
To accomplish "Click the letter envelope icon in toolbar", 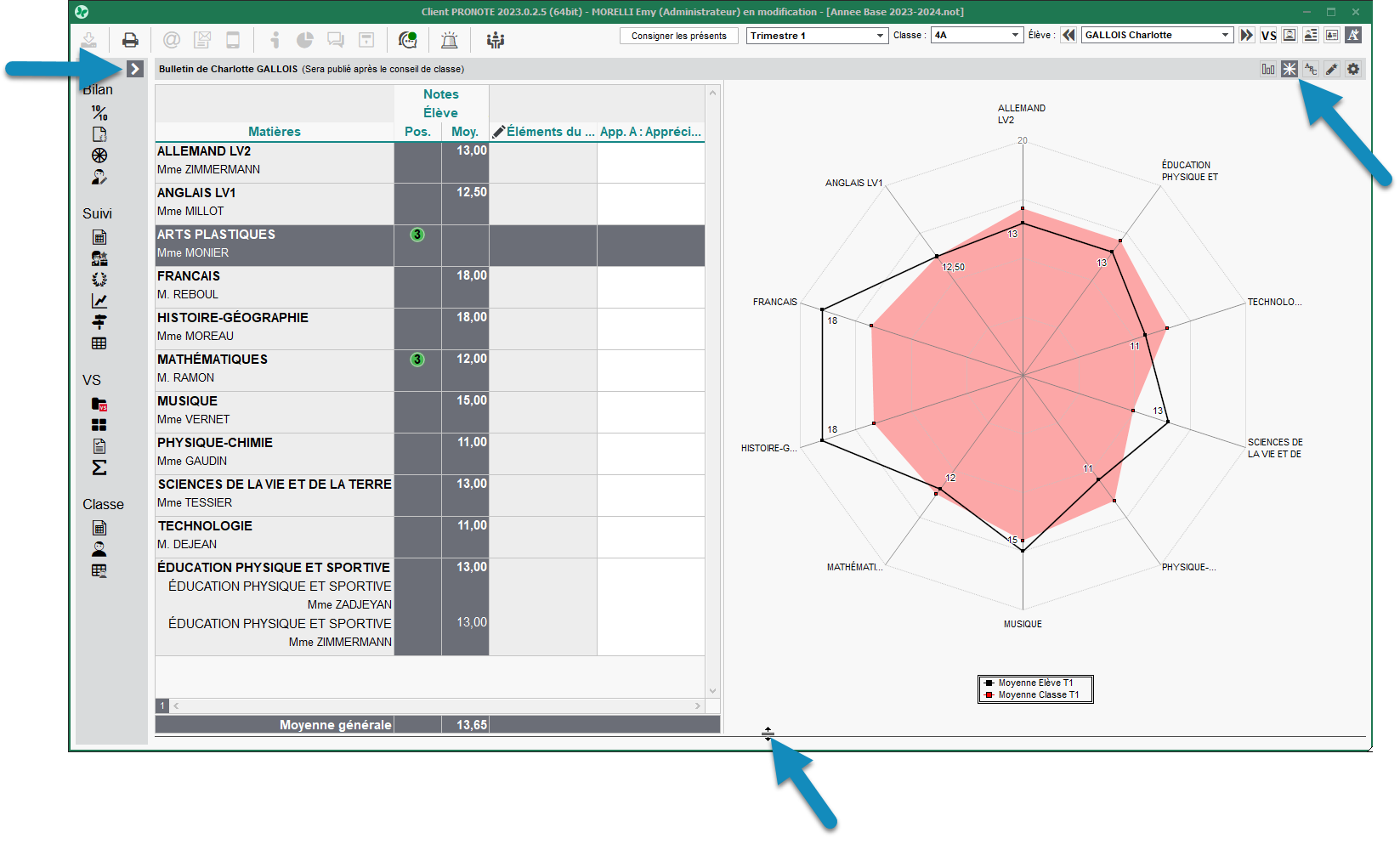I will point(202,40).
